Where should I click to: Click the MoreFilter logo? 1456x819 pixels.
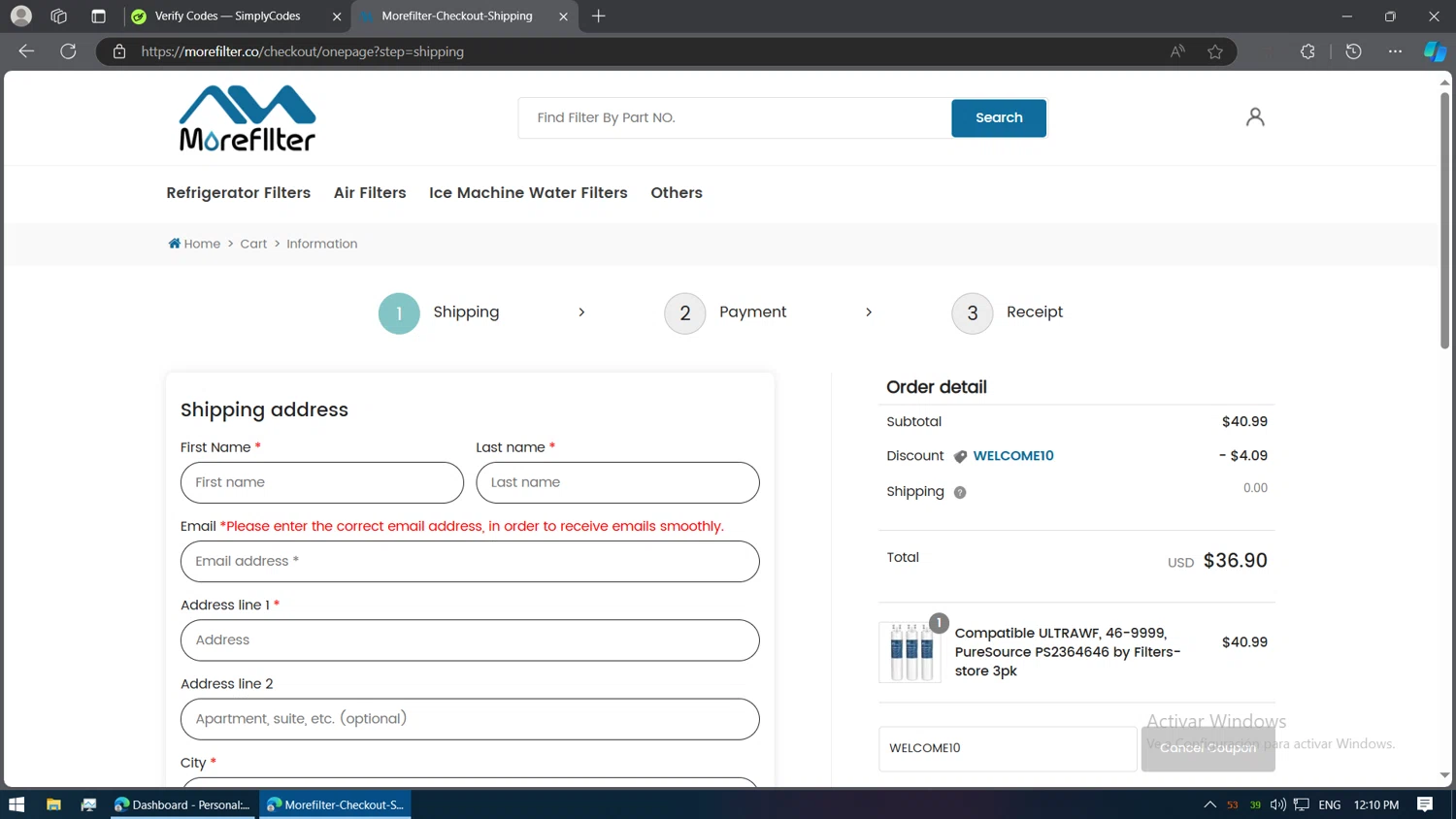pos(248,118)
